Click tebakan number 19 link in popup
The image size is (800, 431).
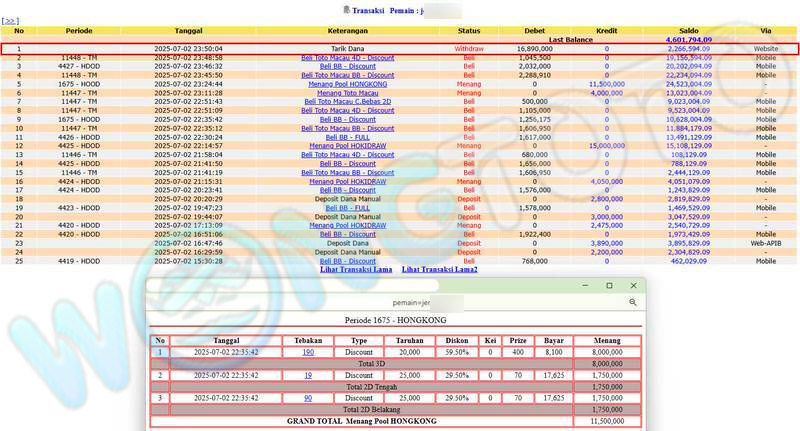click(308, 374)
